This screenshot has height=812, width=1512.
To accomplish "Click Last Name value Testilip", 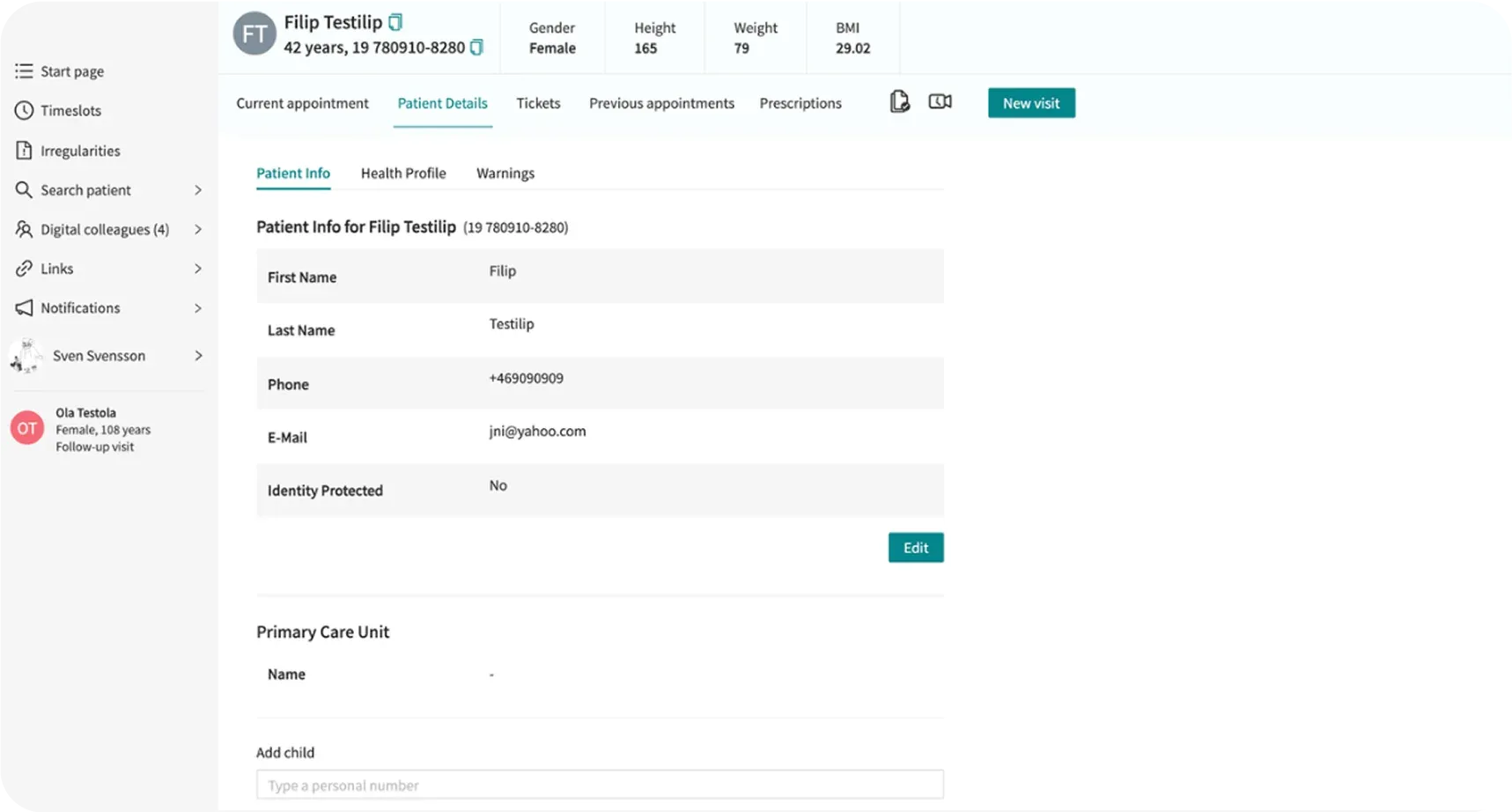I will [512, 324].
